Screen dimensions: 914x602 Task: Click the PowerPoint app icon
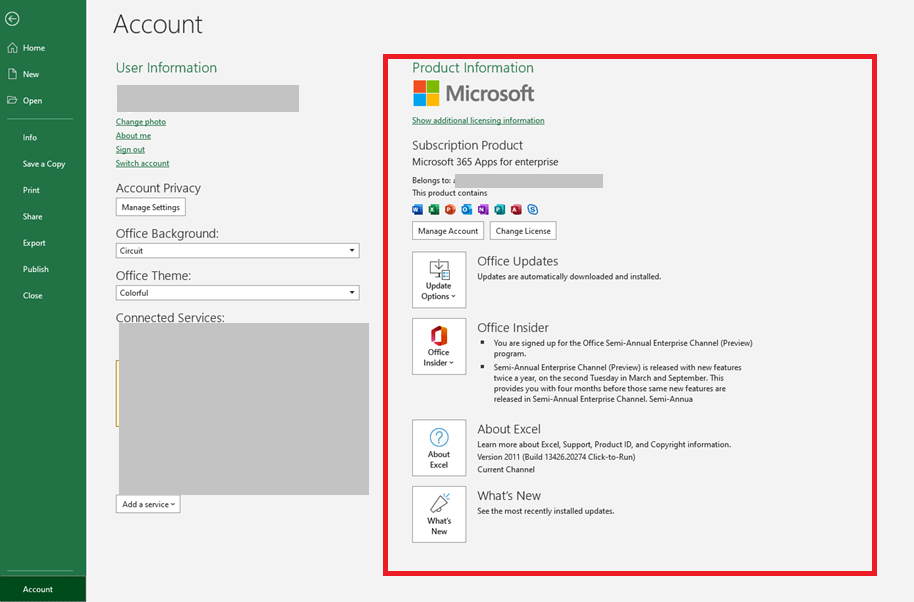pos(450,210)
